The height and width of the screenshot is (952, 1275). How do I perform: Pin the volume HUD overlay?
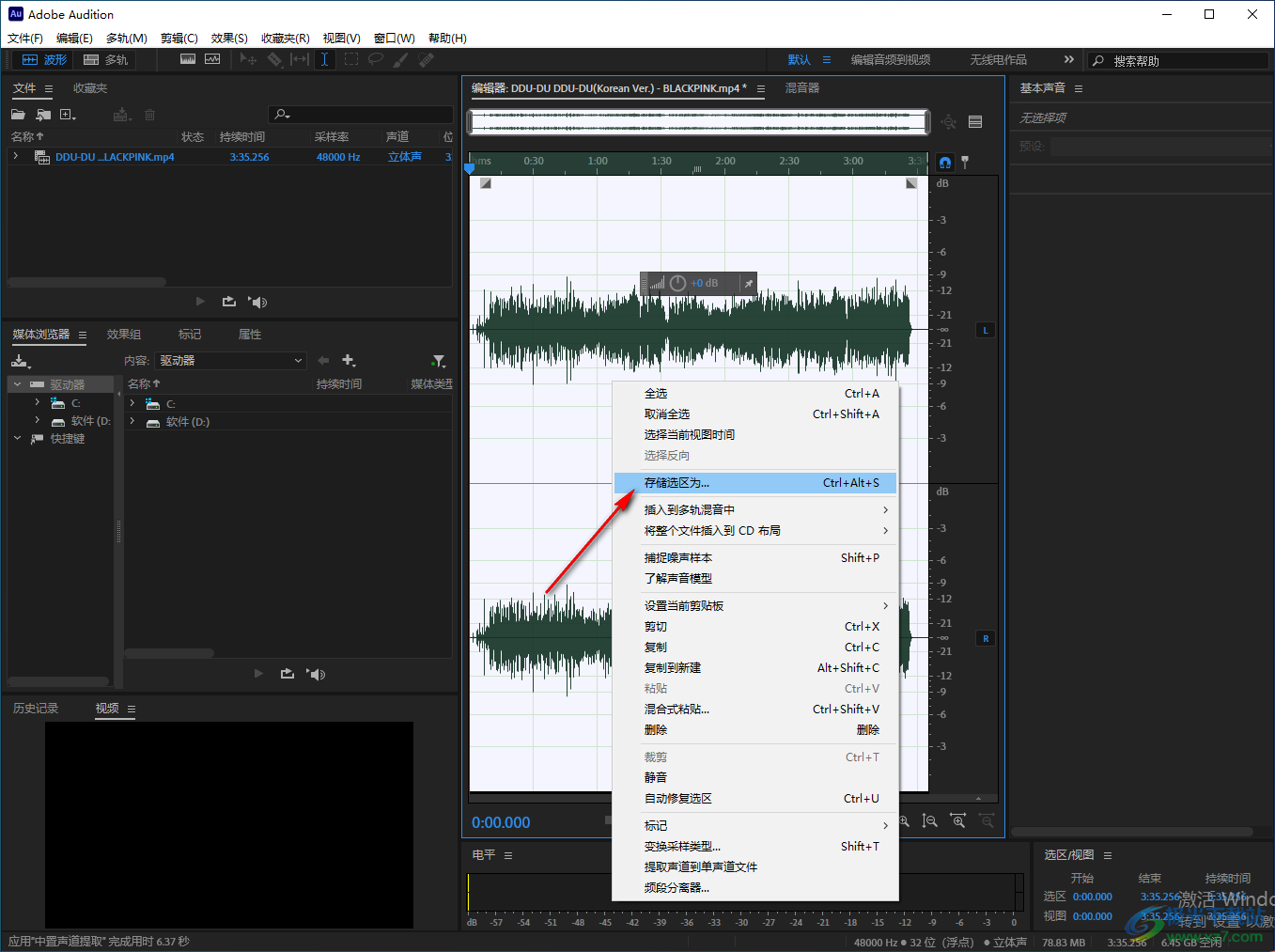point(749,283)
